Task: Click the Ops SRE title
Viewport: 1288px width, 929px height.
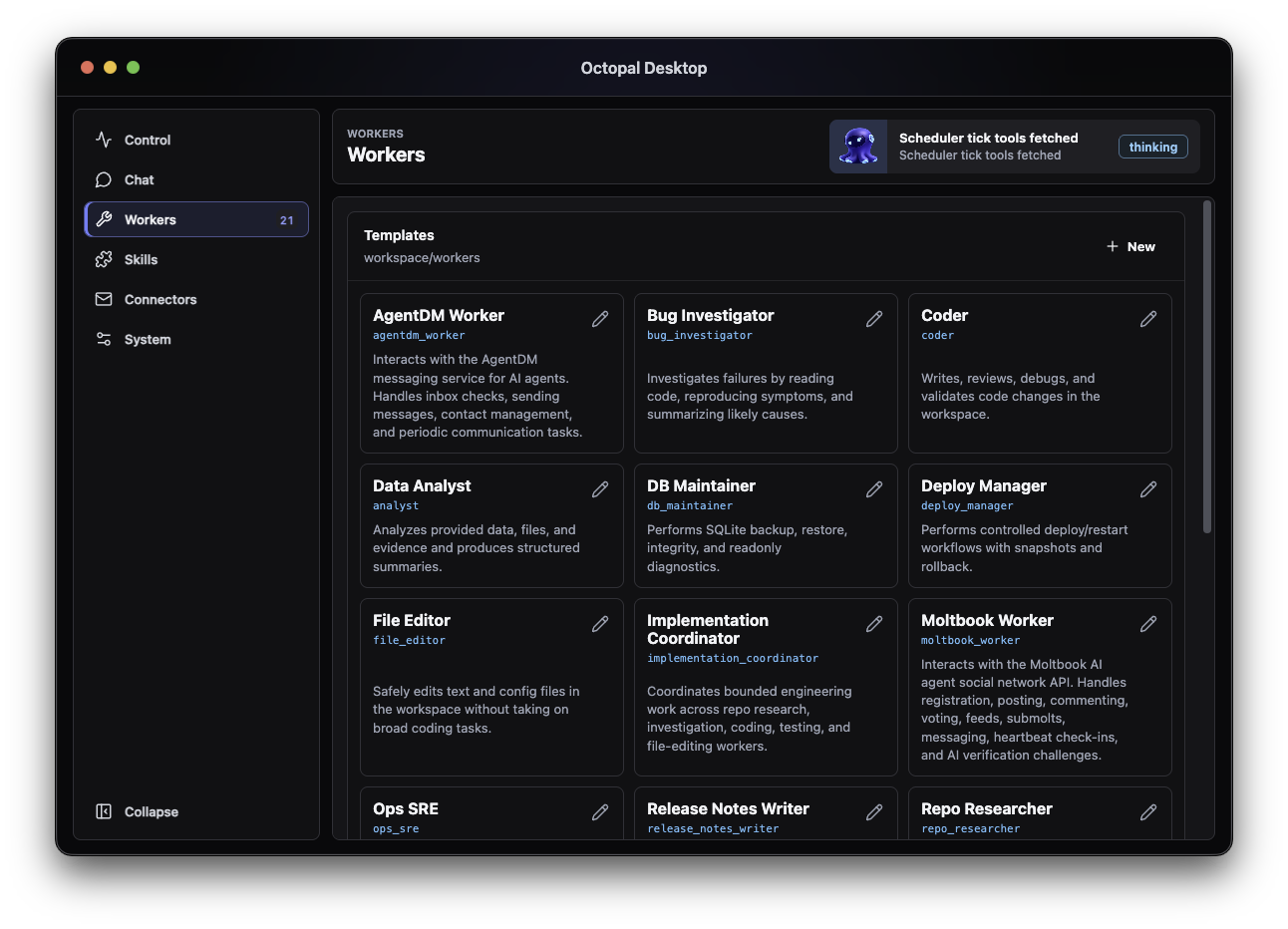Action: [x=406, y=808]
